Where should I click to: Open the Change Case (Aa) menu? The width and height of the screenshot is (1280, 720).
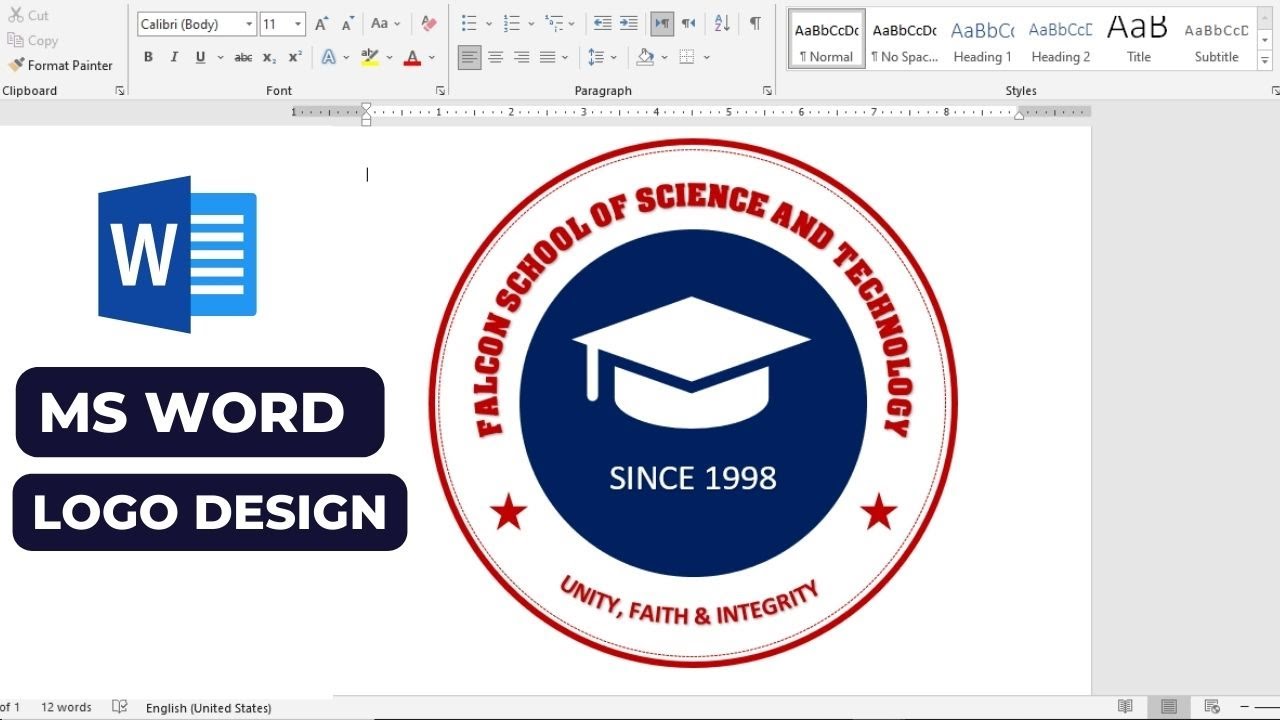coord(385,24)
